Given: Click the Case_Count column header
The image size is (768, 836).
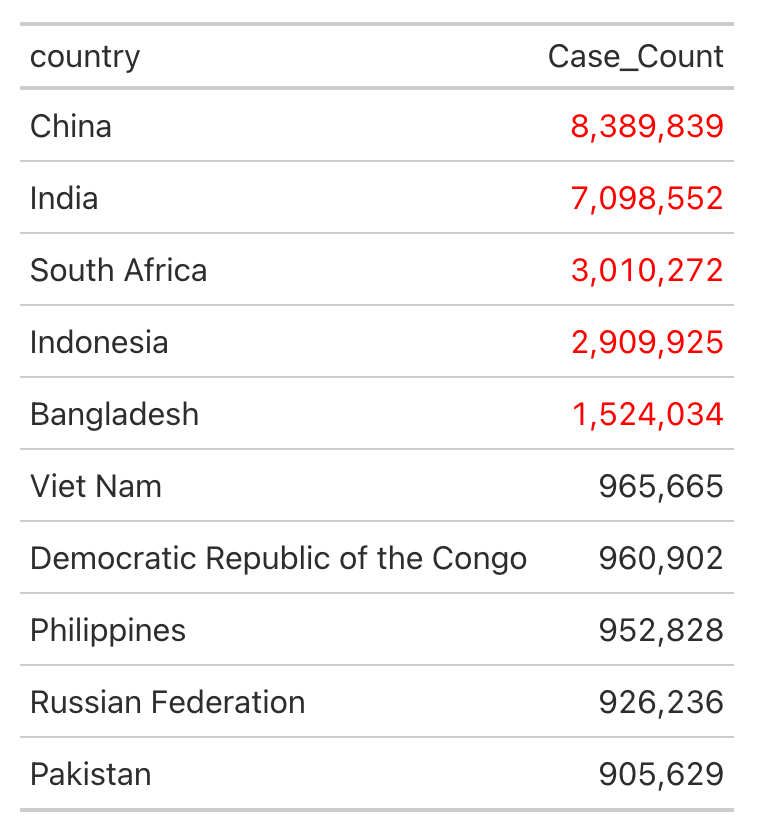Looking at the screenshot, I should click(x=635, y=57).
